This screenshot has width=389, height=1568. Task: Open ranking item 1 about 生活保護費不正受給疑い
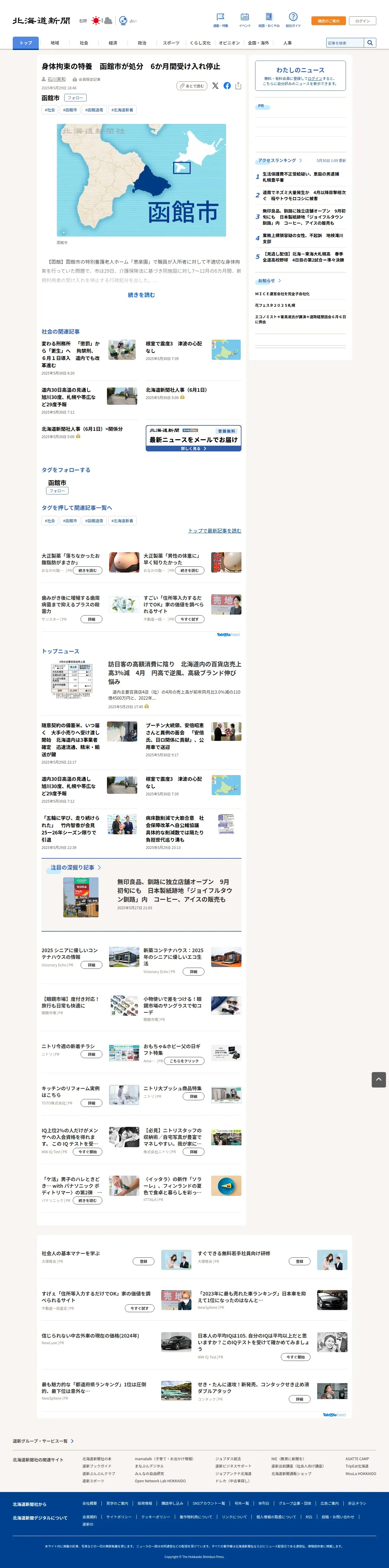[301, 177]
